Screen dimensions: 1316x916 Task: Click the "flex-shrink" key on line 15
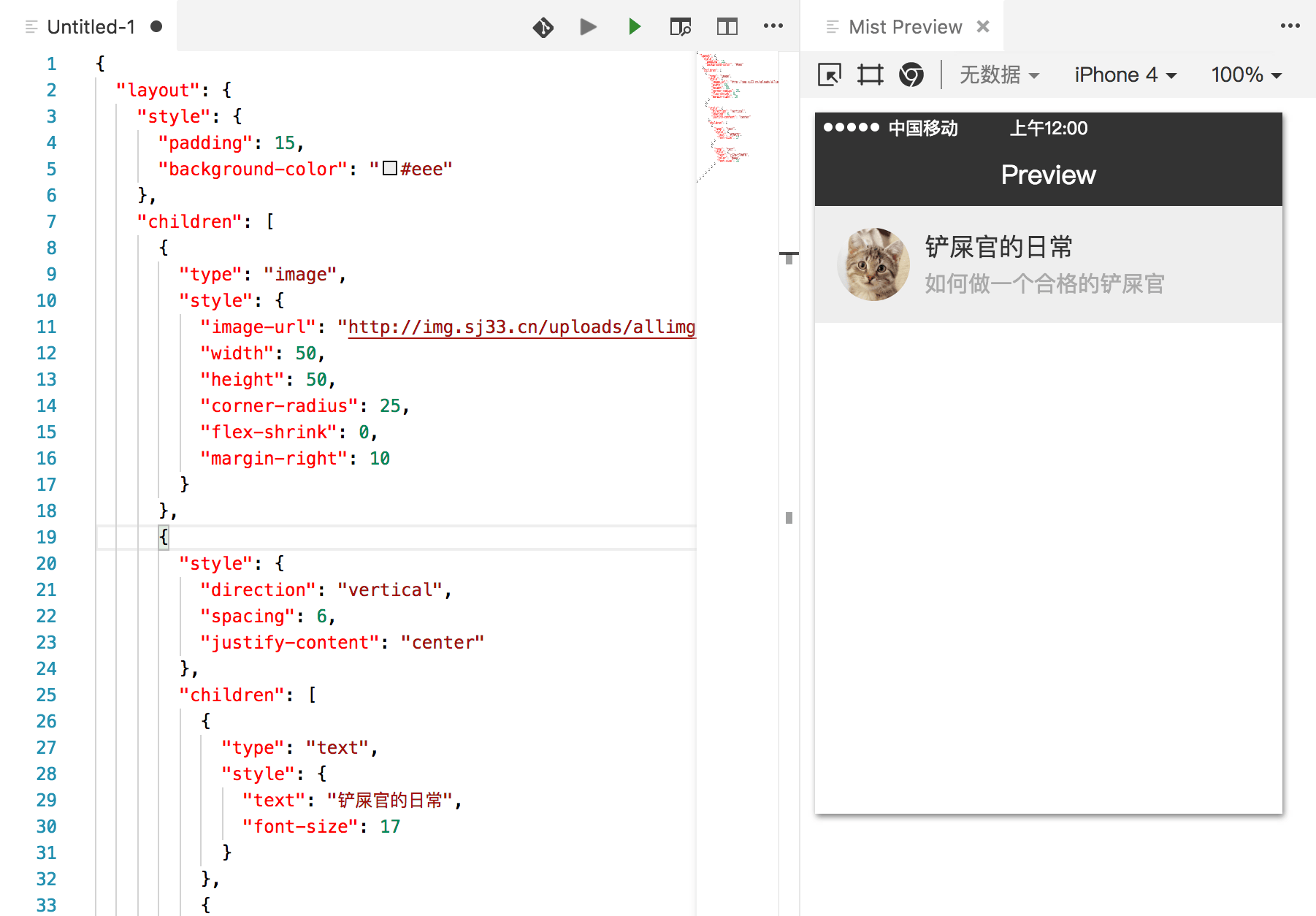point(269,432)
